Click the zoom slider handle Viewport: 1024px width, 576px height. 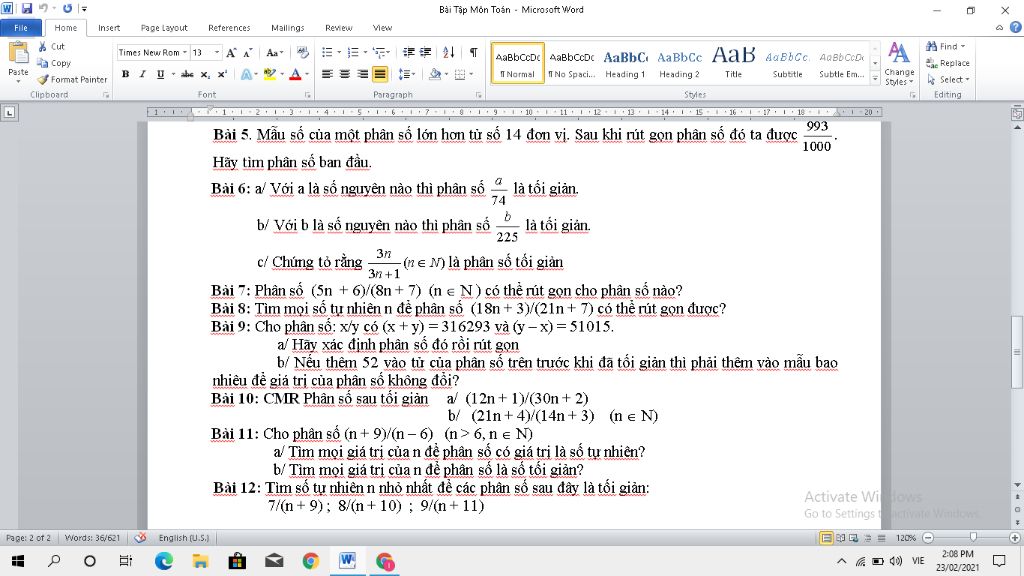973,537
